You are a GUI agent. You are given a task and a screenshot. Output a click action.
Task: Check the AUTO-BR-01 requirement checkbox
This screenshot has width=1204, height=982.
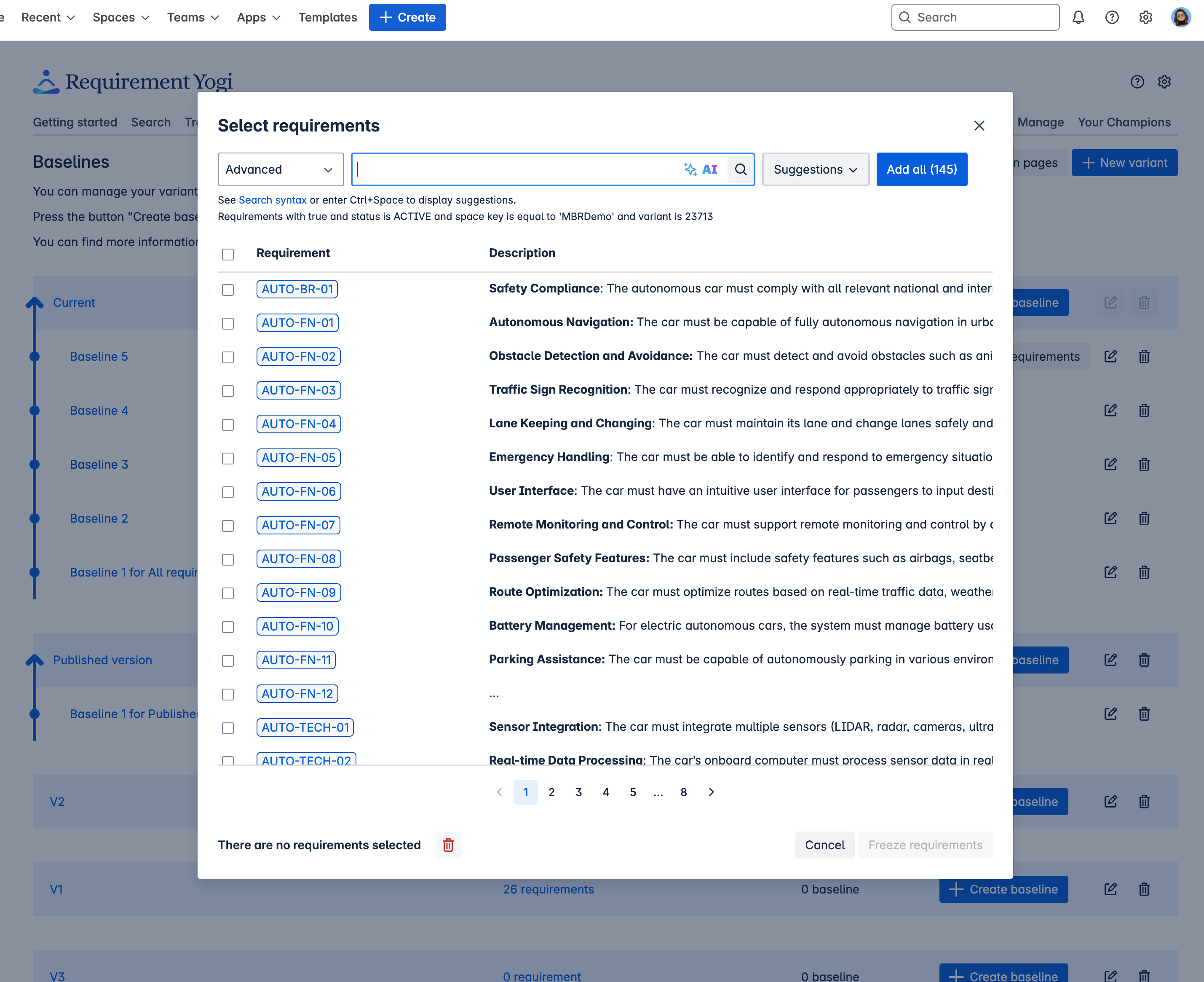228,290
